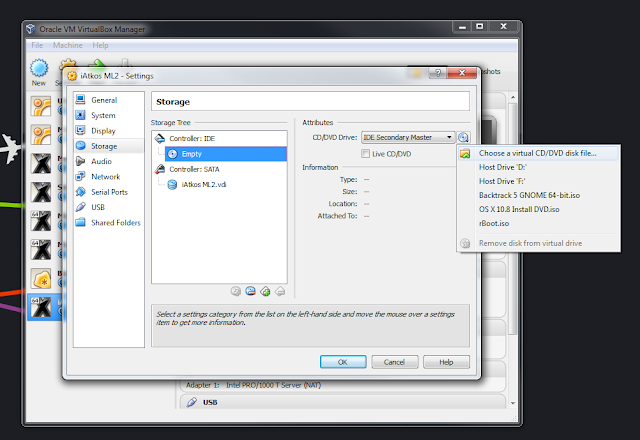640x440 pixels.
Task: Click the Size: information label
Action: (350, 191)
